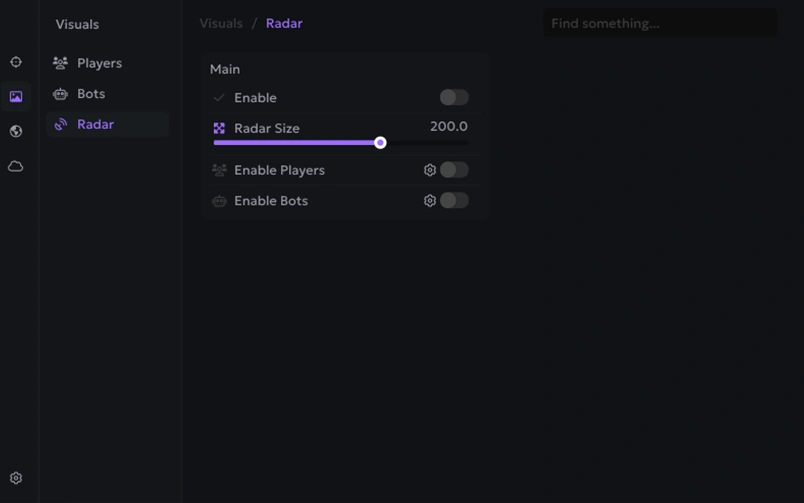This screenshot has height=503, width=804.
Task: Click the Radar Size slider handle
Action: click(x=380, y=143)
